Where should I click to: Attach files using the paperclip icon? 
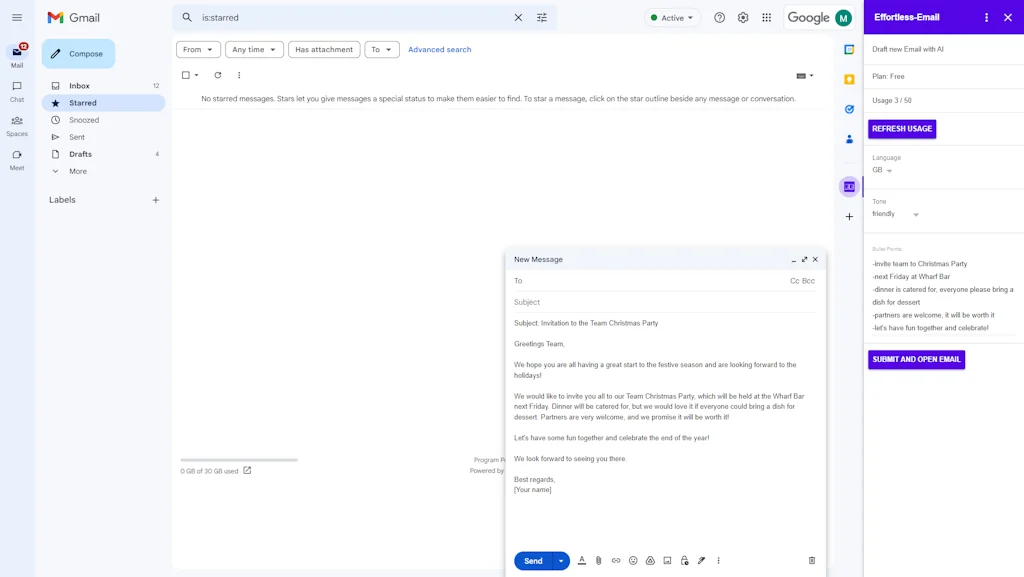pos(598,561)
